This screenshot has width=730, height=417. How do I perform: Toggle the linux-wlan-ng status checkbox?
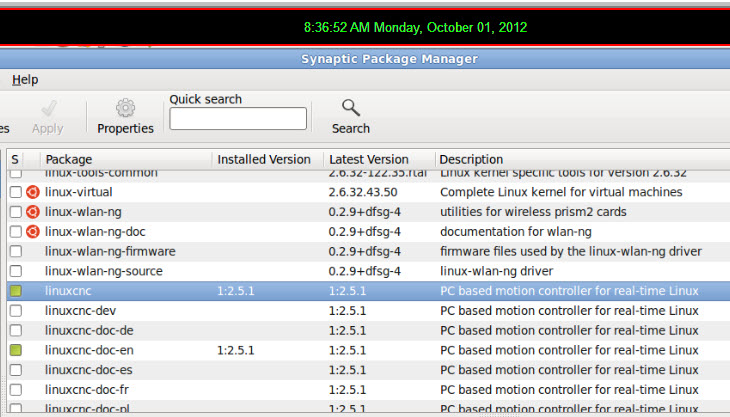[16, 212]
